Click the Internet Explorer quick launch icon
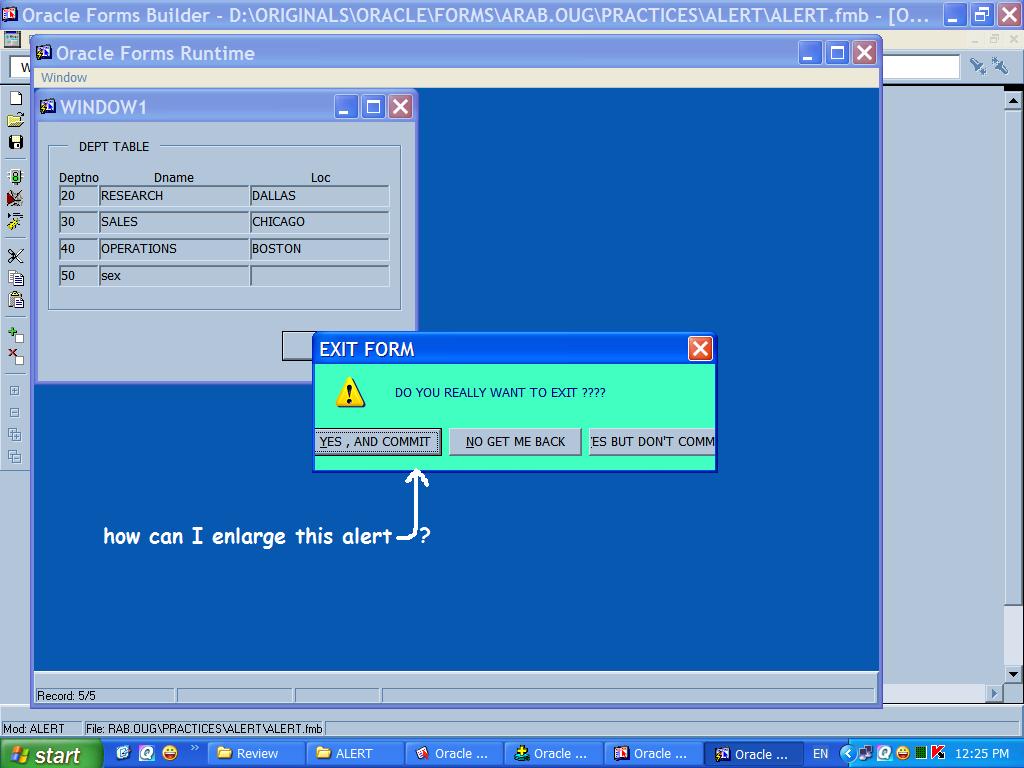This screenshot has height=768, width=1024. click(x=123, y=753)
